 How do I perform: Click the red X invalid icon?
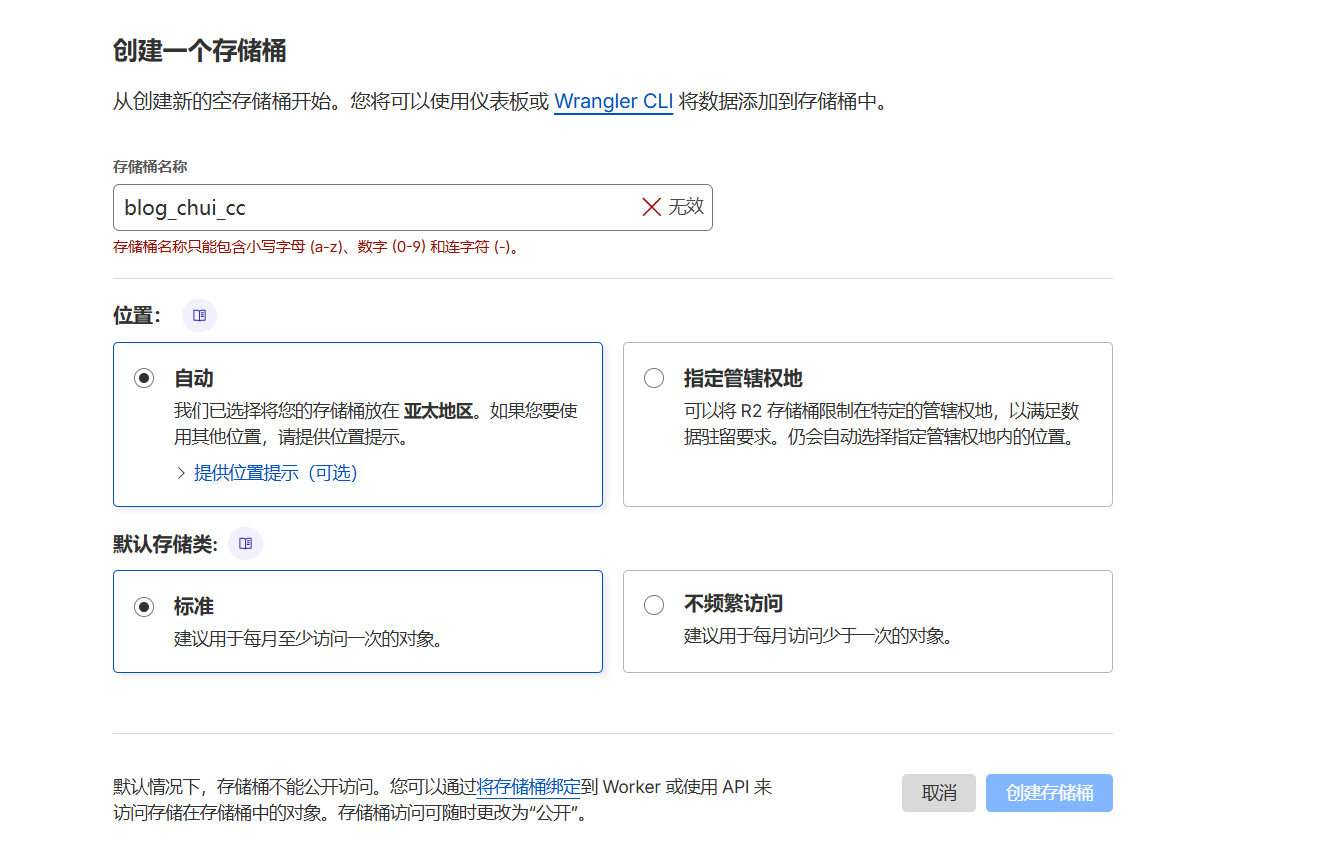(651, 207)
